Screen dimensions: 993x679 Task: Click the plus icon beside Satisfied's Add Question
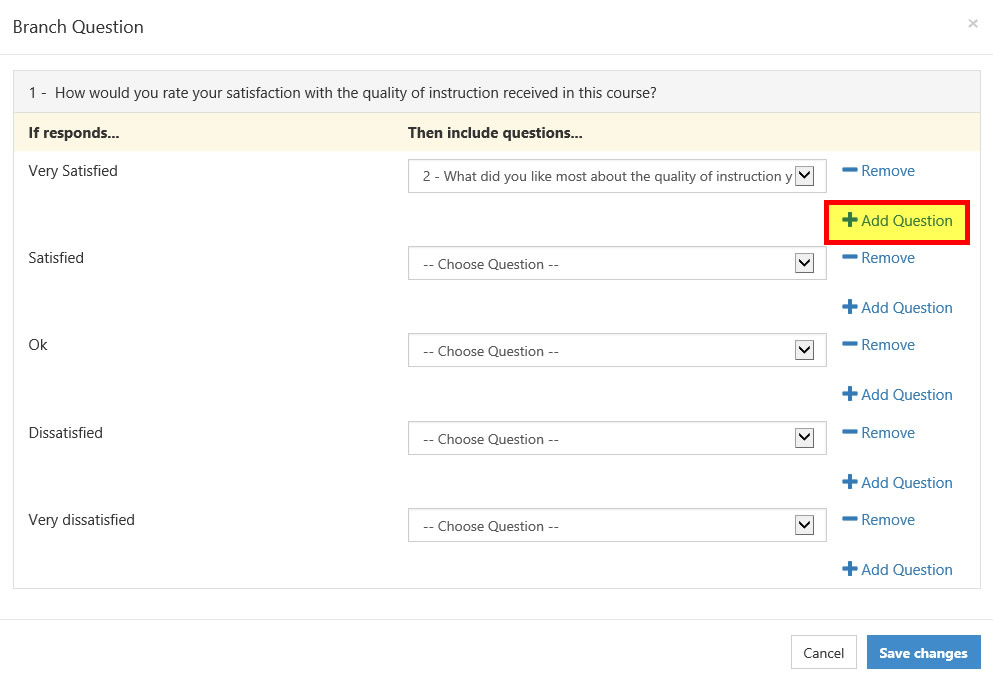coord(851,307)
